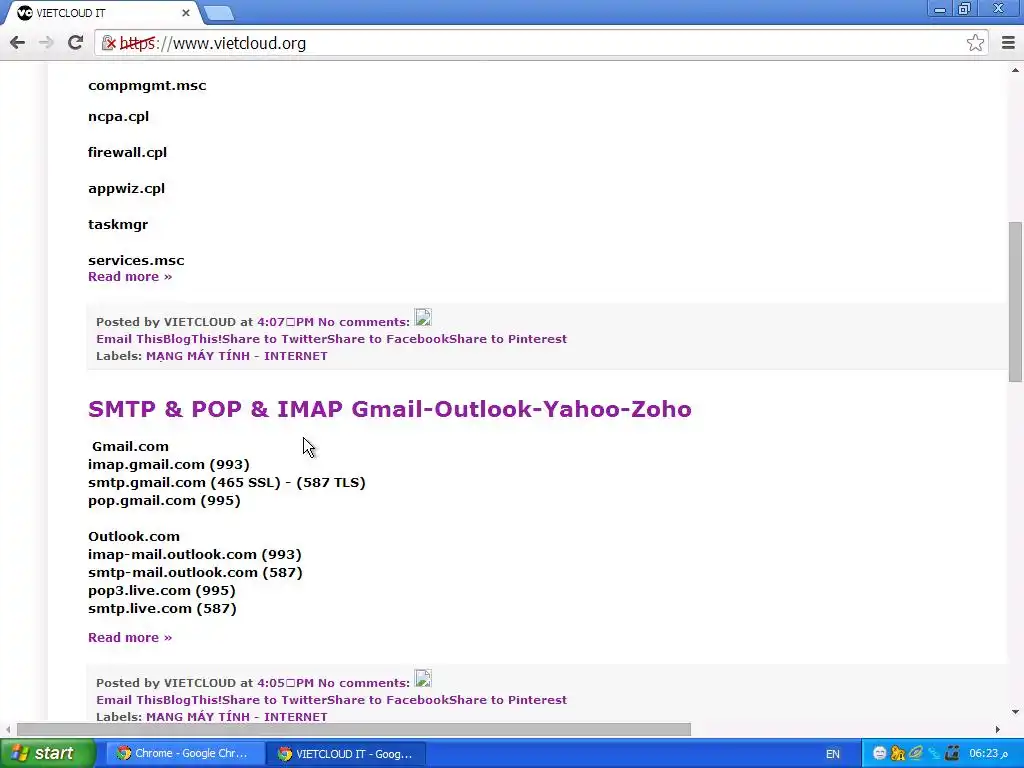This screenshot has height=768, width=1024.
Task: Open the SMTP & POP & IMAP post title
Action: point(390,409)
